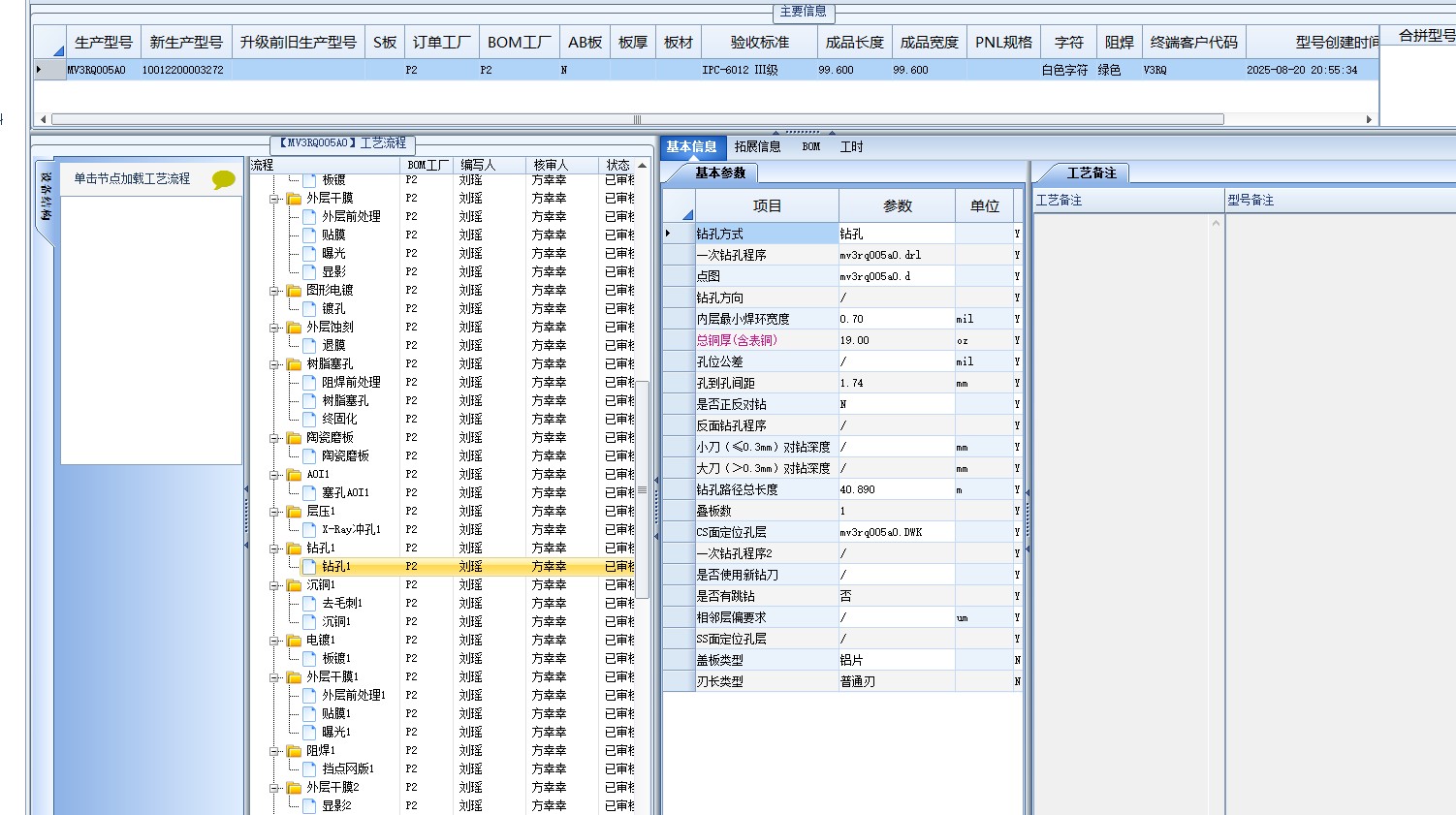The image size is (1456, 815).
Task: Click the document icon of 显影
Action: (x=309, y=272)
